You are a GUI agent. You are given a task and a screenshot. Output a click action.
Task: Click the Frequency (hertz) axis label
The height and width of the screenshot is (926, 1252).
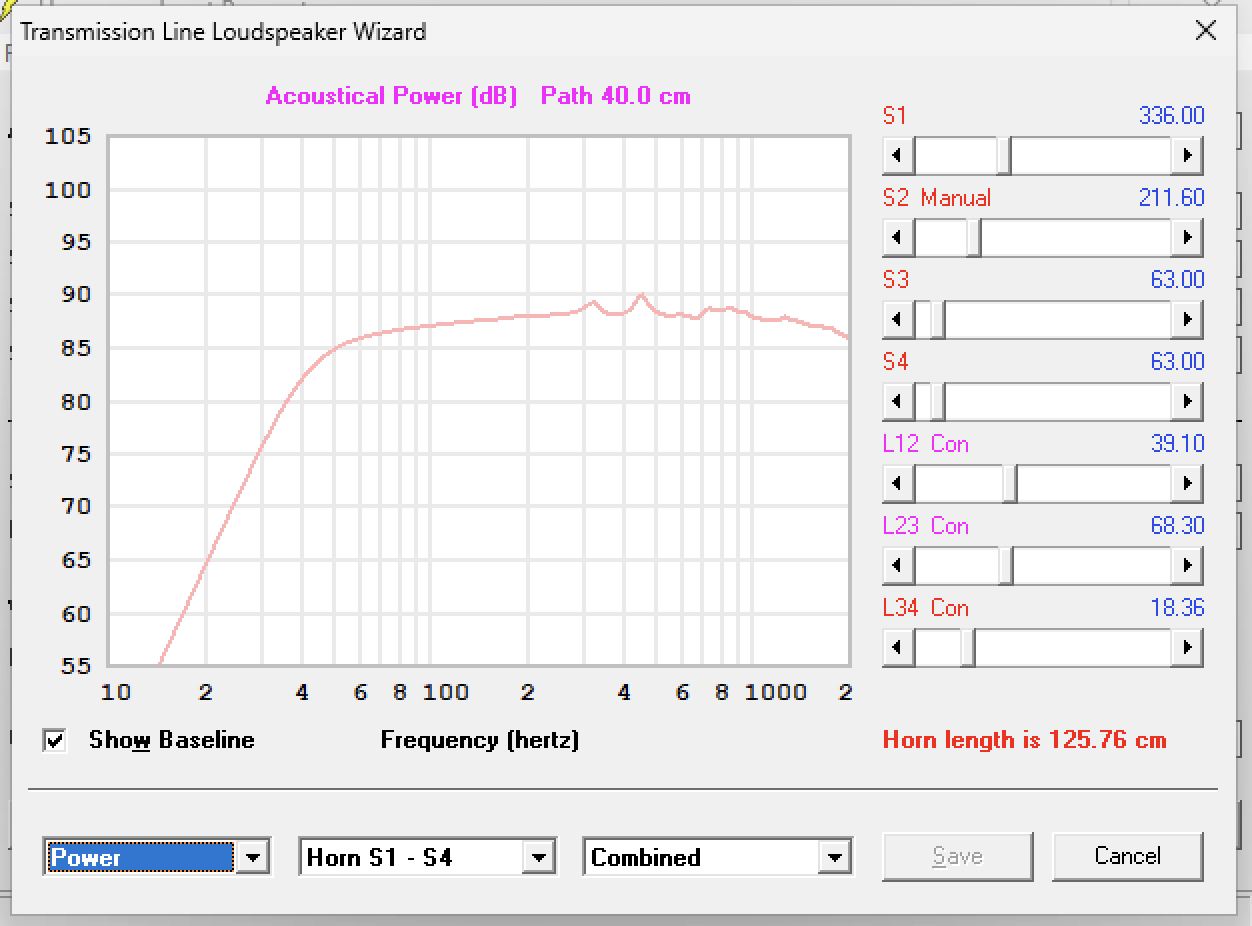(x=480, y=740)
